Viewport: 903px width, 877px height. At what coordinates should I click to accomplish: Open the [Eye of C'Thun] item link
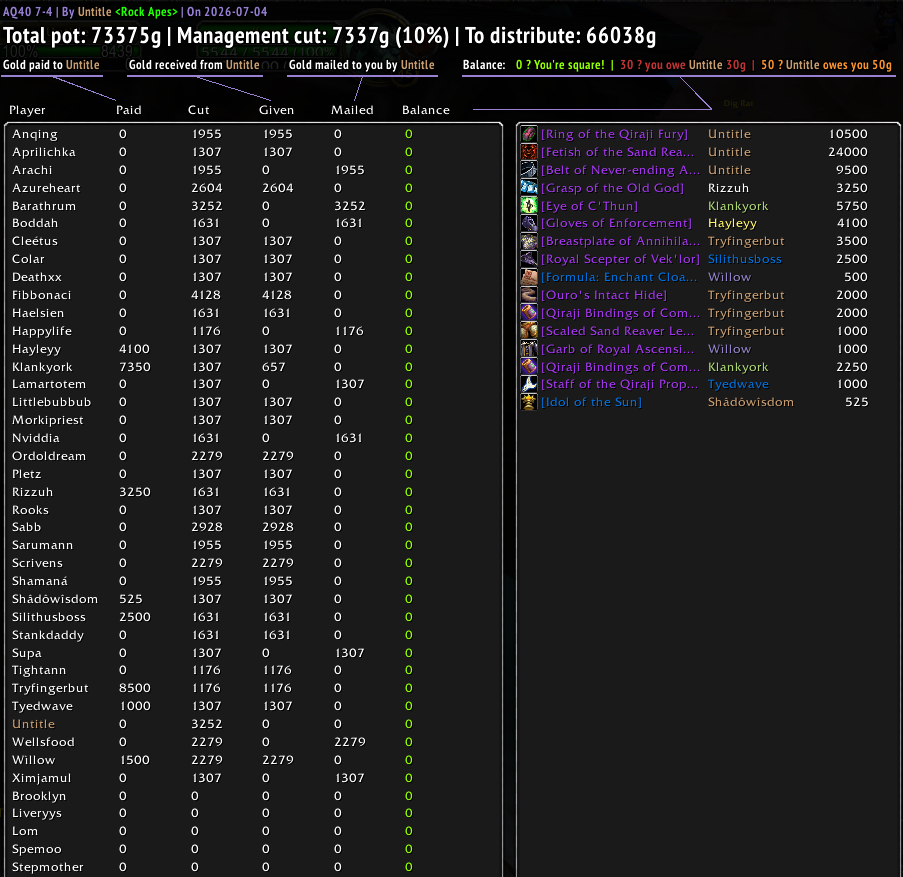(x=590, y=206)
